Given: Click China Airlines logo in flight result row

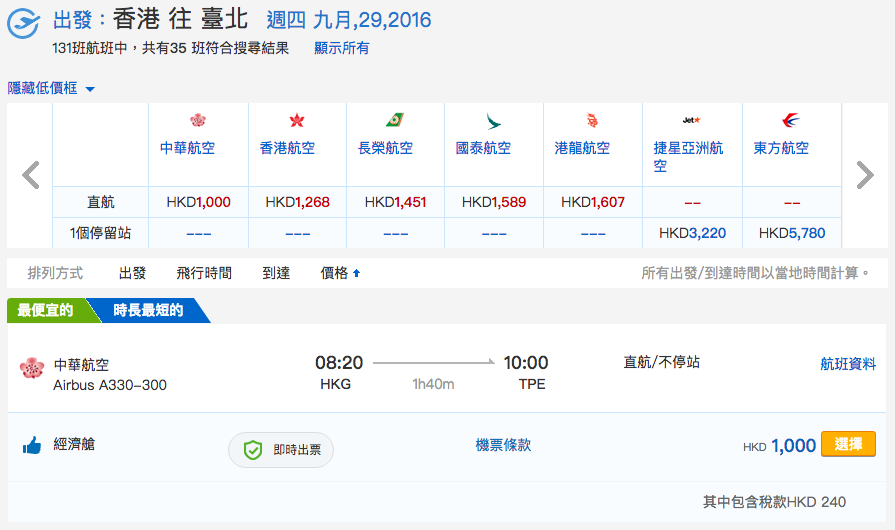Looking at the screenshot, I should point(32,368).
